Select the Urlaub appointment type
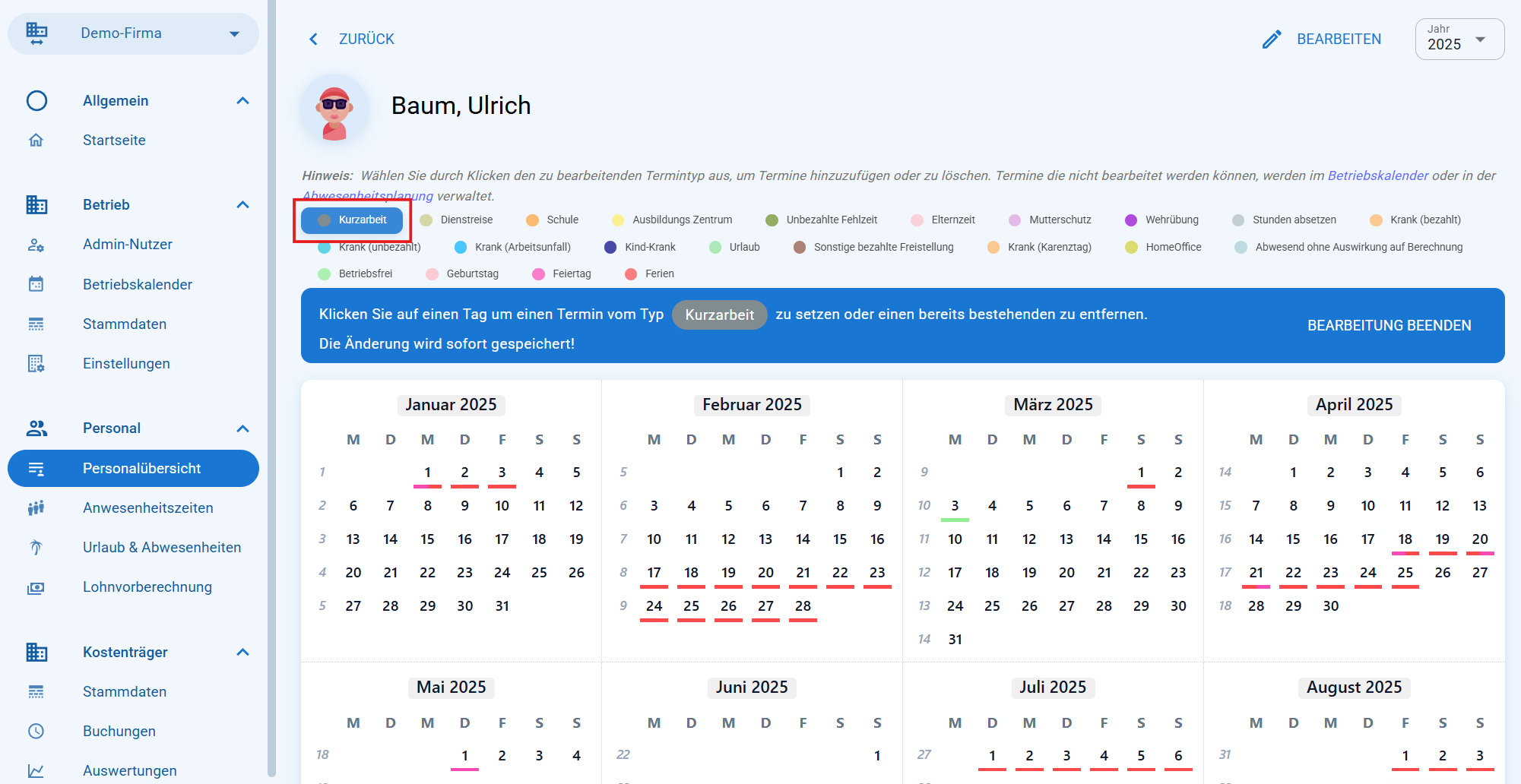Image resolution: width=1521 pixels, height=784 pixels. point(734,248)
